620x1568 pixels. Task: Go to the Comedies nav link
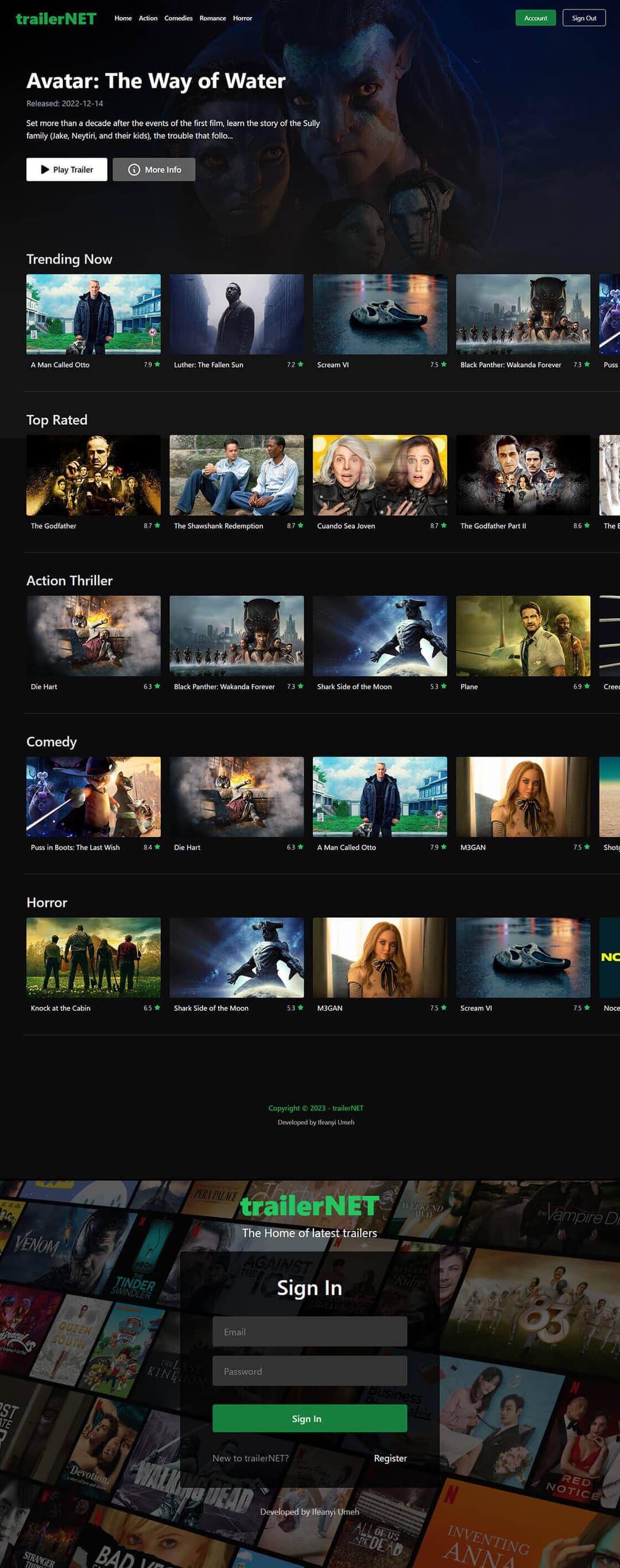click(179, 18)
